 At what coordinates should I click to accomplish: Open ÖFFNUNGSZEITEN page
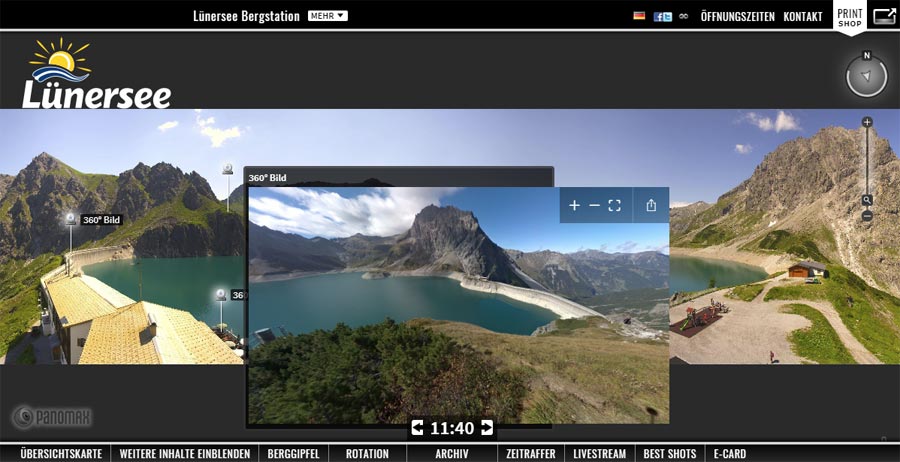tap(738, 17)
